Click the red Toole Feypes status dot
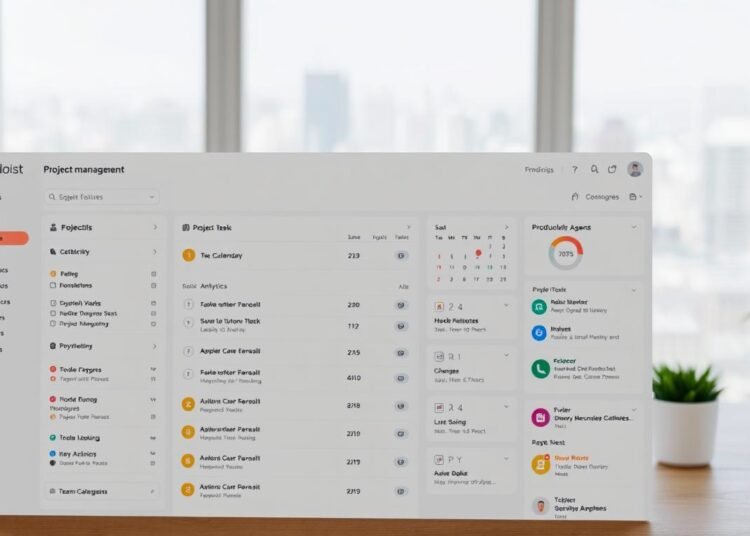Viewport: 750px width, 536px height. 53,369
